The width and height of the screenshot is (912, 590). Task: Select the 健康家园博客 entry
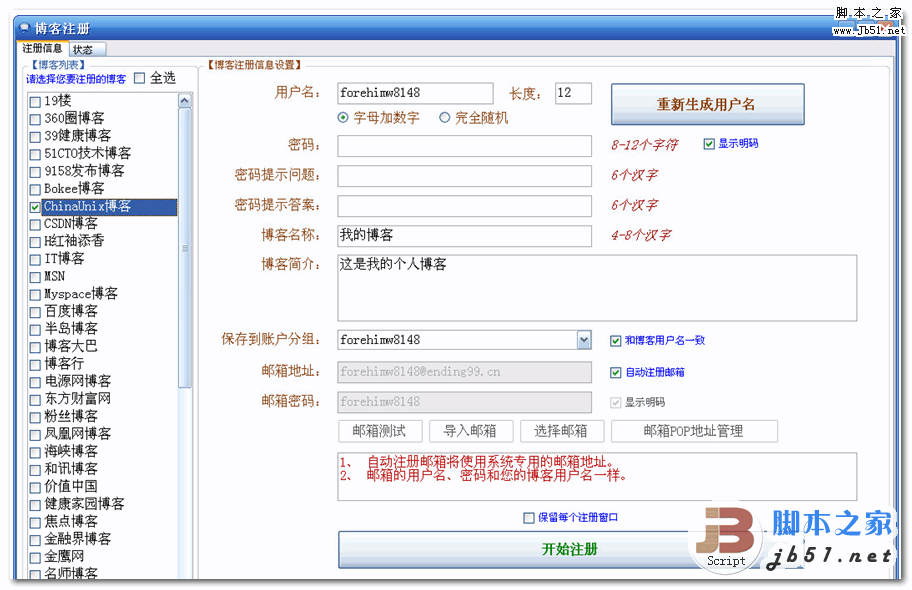pyautogui.click(x=84, y=504)
